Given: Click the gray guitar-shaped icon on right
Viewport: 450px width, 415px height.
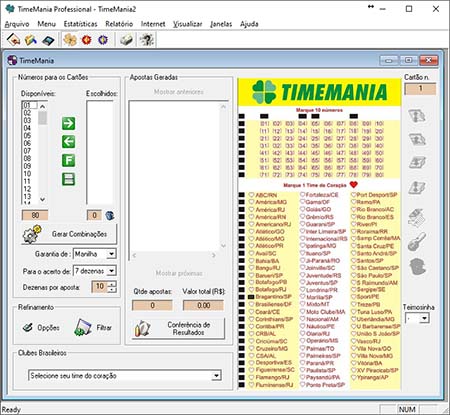Looking at the screenshot, I should click(417, 241).
